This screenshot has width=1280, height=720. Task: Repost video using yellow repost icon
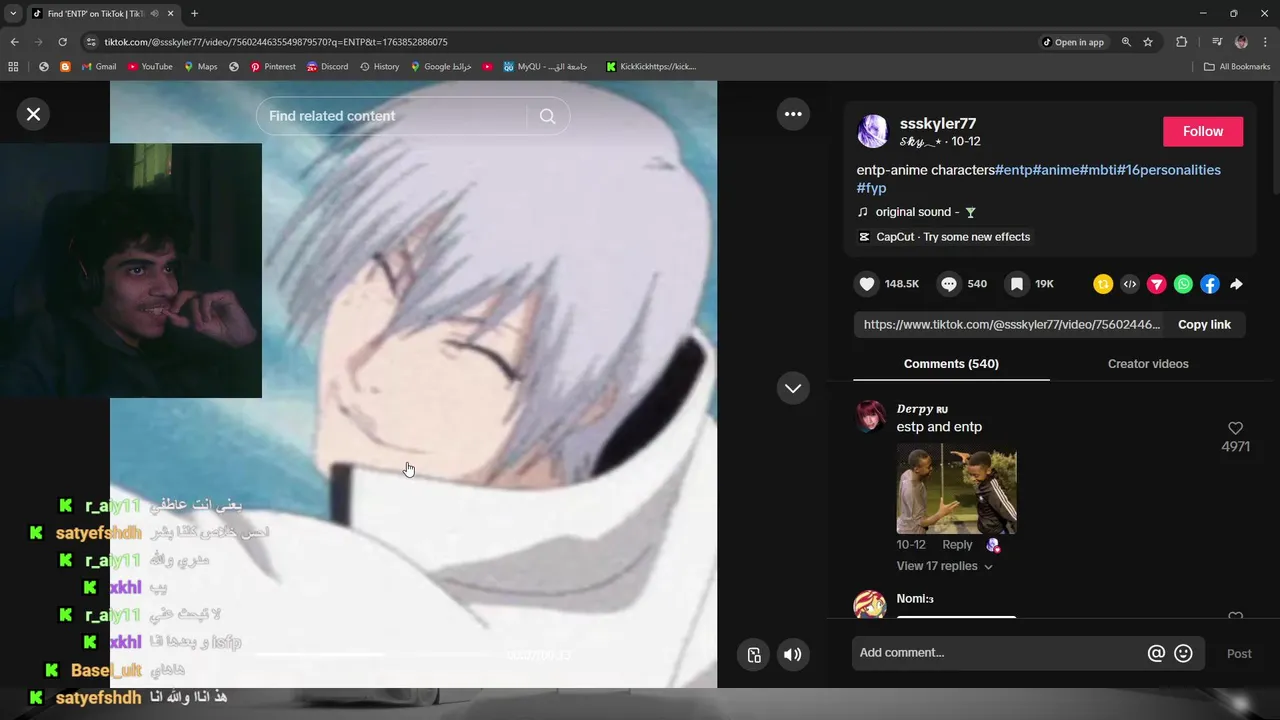point(1103,284)
